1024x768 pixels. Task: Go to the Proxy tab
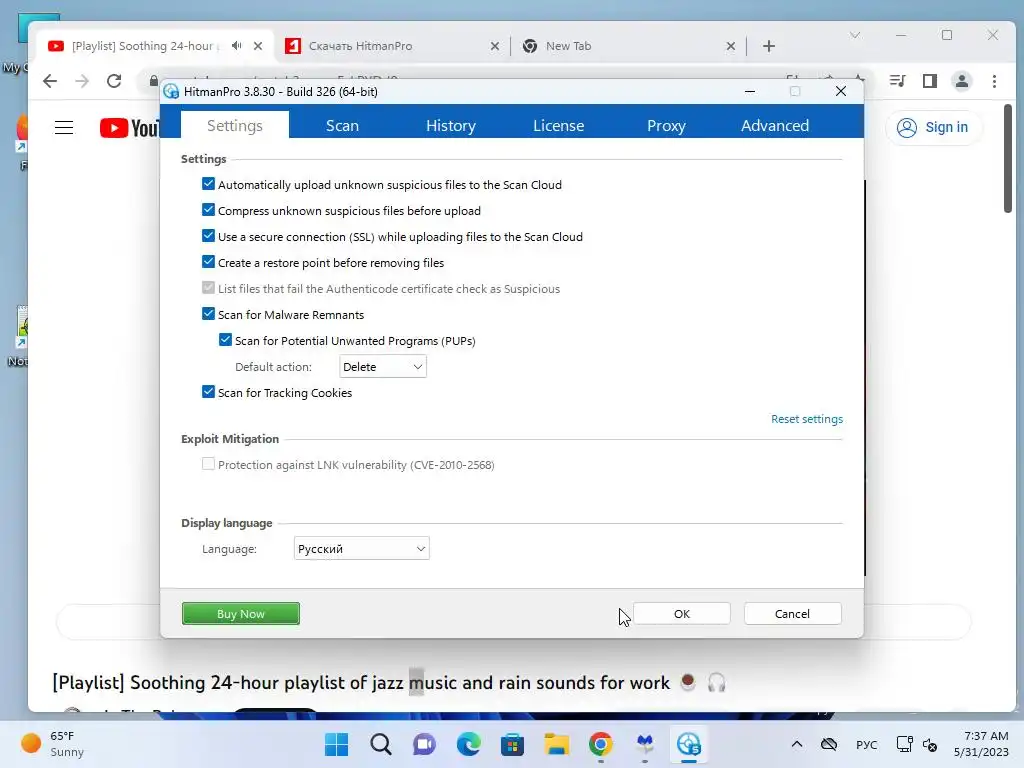tap(666, 125)
